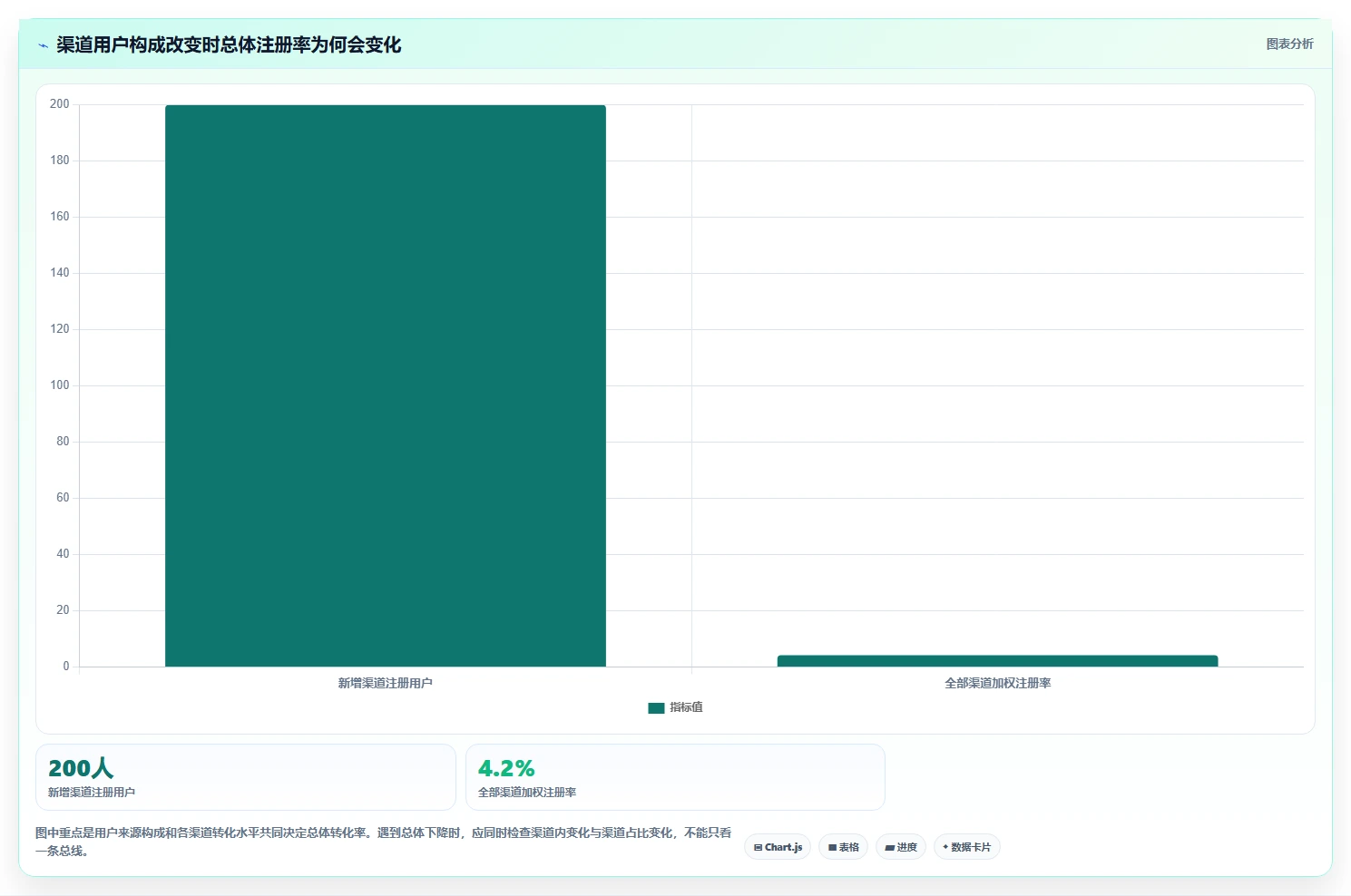This screenshot has width=1351, height=896.
Task: Click the 全部渠道加权注册率 x-axis label
Action: coord(997,683)
